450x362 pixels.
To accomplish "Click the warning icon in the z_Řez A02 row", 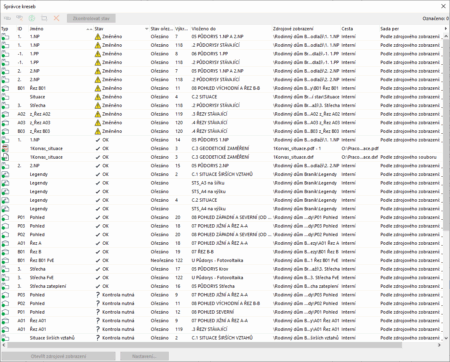I will click(98, 114).
